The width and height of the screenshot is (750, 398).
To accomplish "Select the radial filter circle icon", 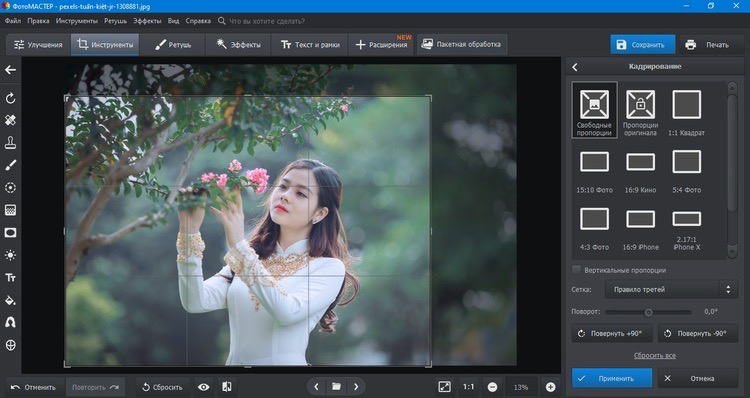I will tap(11, 188).
